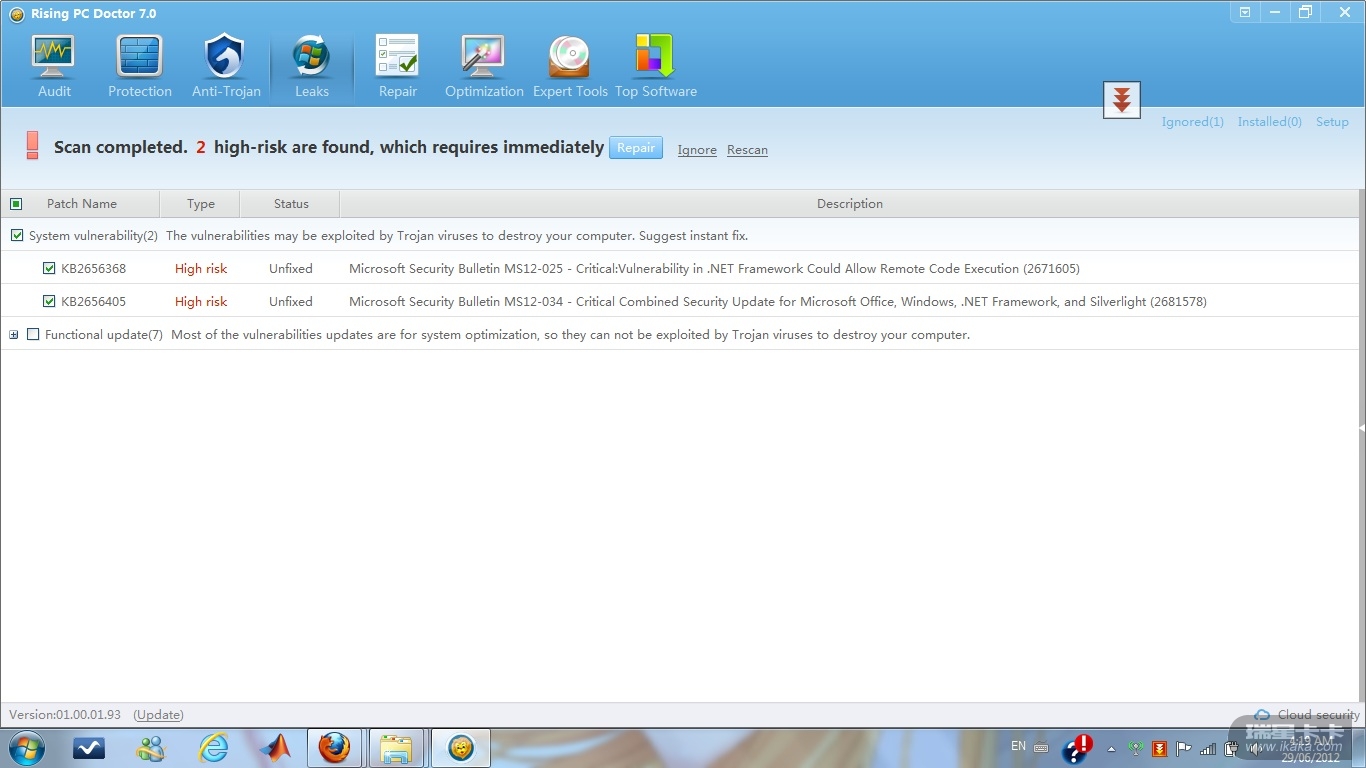Open the Audit section
This screenshot has height=768, width=1366.
54,67
